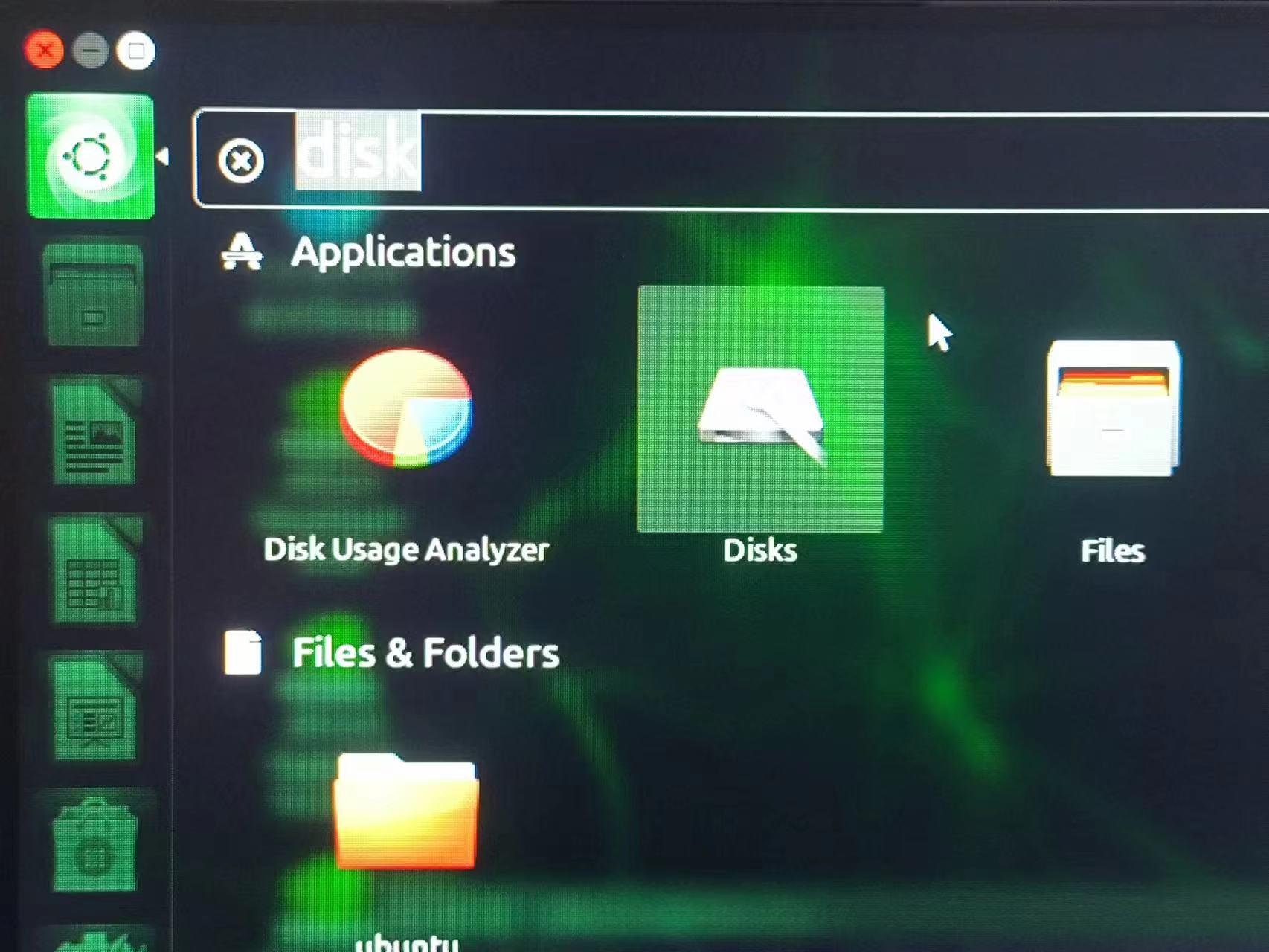Screen dimensions: 1269x952
Task: Open Ubuntu Software from the launcher
Action: pyautogui.click(x=95, y=844)
